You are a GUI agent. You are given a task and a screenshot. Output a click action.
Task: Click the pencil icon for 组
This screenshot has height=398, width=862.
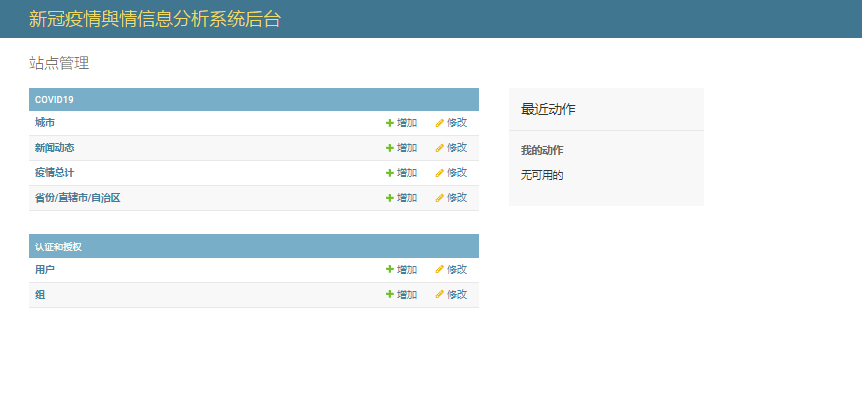(439, 295)
